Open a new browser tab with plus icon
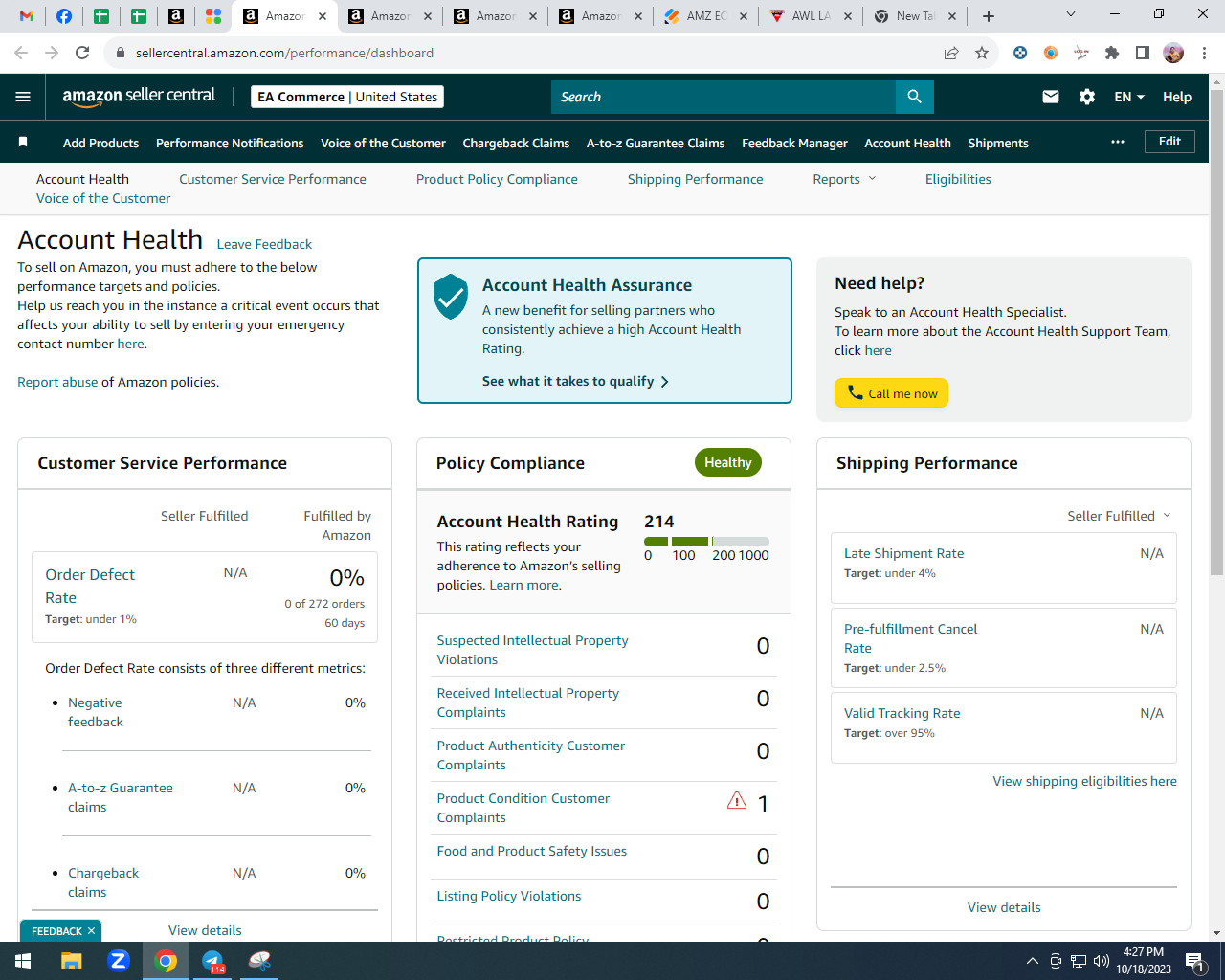1225x980 pixels. coord(989,16)
